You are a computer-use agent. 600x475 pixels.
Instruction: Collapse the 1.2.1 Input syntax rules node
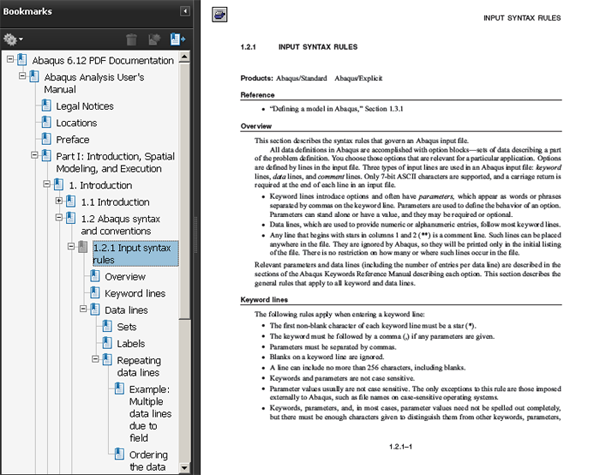[x=71, y=246]
